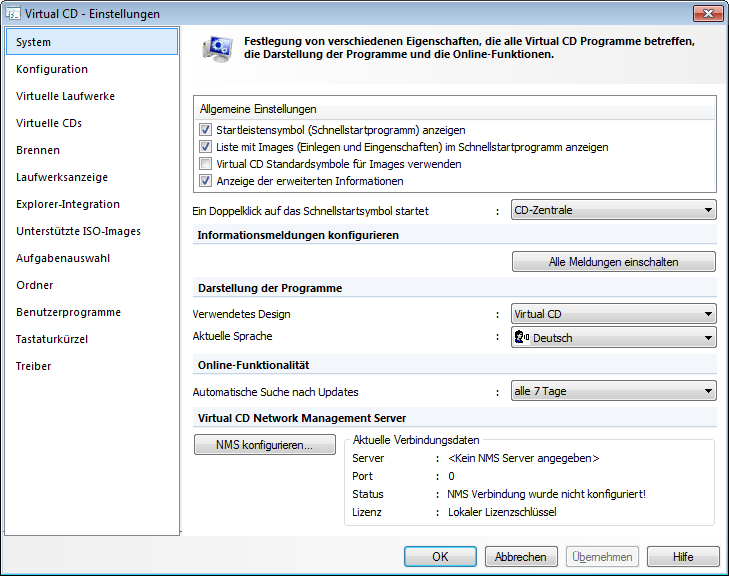Toggle Liste mit Images im Schnellstartprogramm checkbox
This screenshot has width=729, height=576.
pos(205,147)
